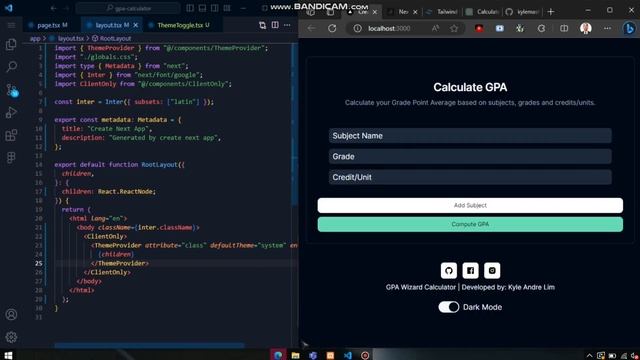The image size is (640, 360).
Task: Open the VS Code hamburger menu
Action: click(11, 25)
